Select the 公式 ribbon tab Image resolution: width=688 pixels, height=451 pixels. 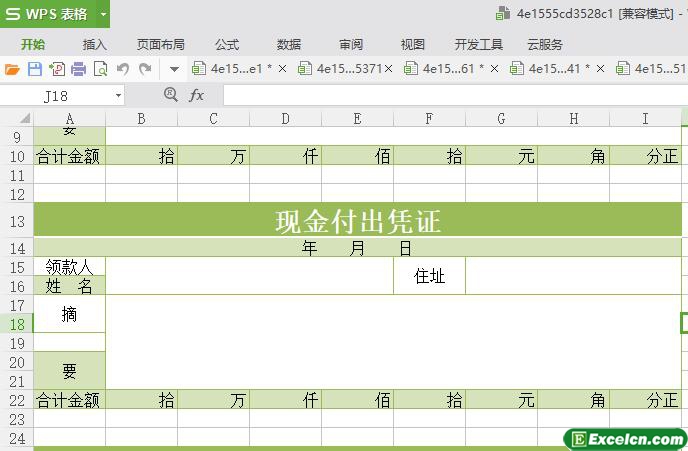pyautogui.click(x=227, y=44)
